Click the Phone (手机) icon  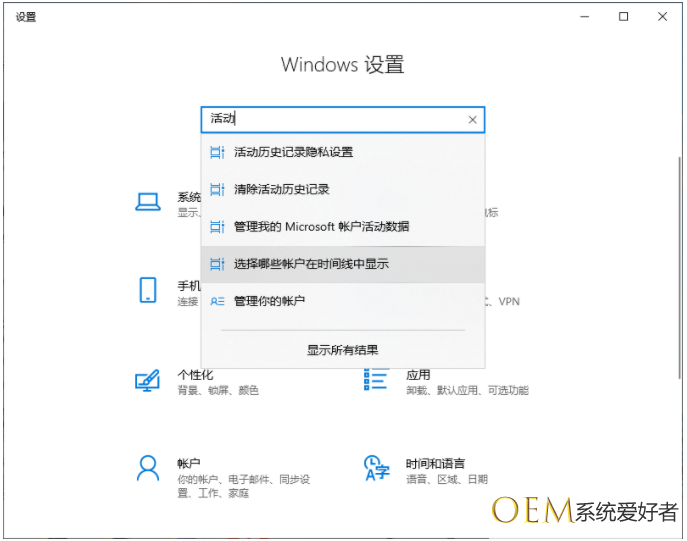[x=148, y=290]
